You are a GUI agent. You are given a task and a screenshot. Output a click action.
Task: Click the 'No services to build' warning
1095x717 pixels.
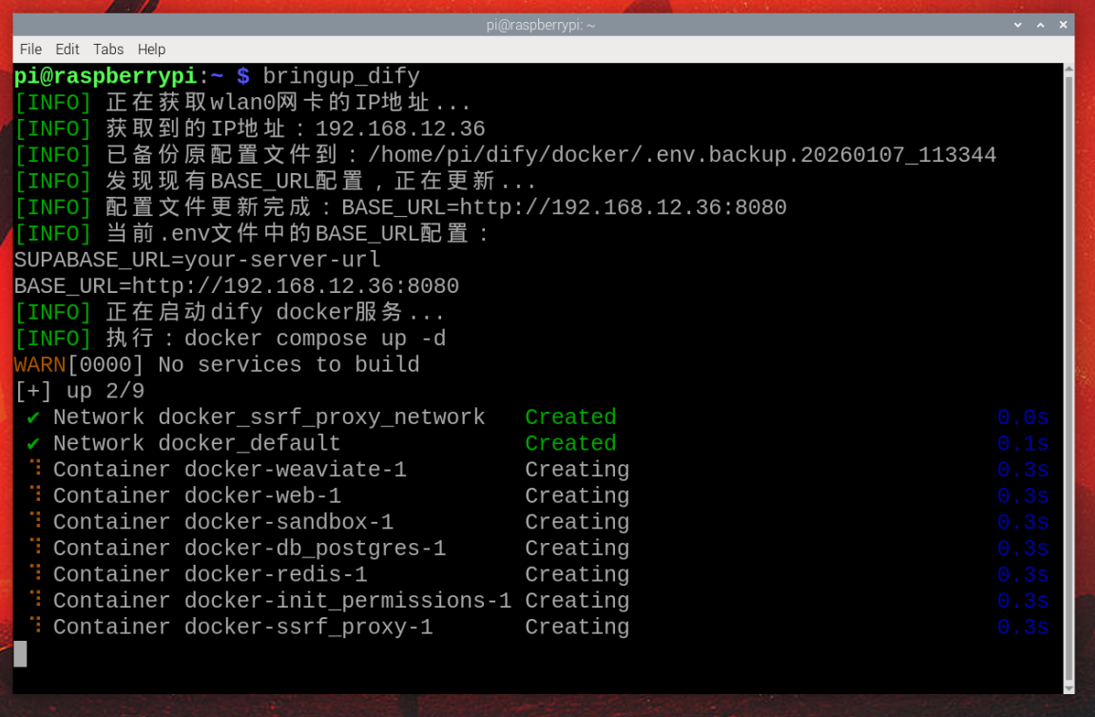(x=288, y=364)
